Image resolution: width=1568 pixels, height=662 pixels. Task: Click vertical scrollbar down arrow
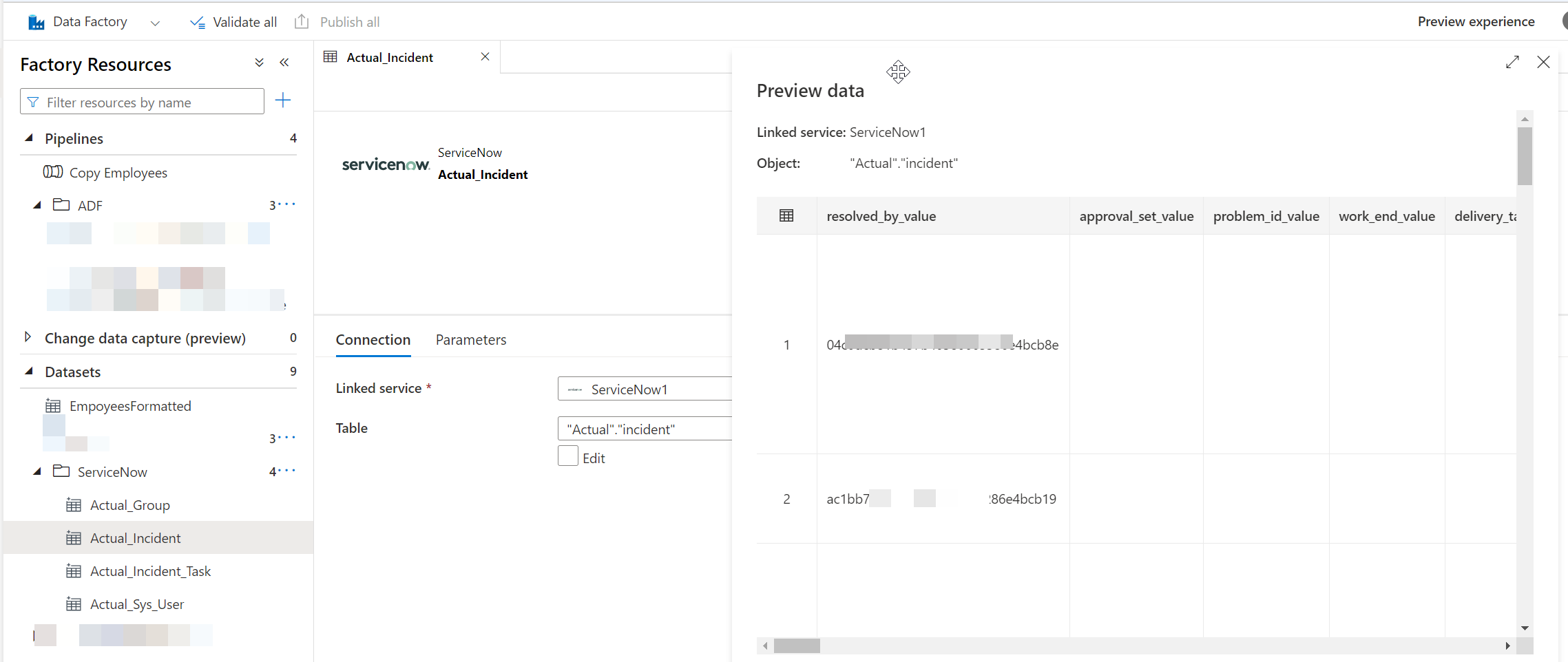(x=1525, y=628)
